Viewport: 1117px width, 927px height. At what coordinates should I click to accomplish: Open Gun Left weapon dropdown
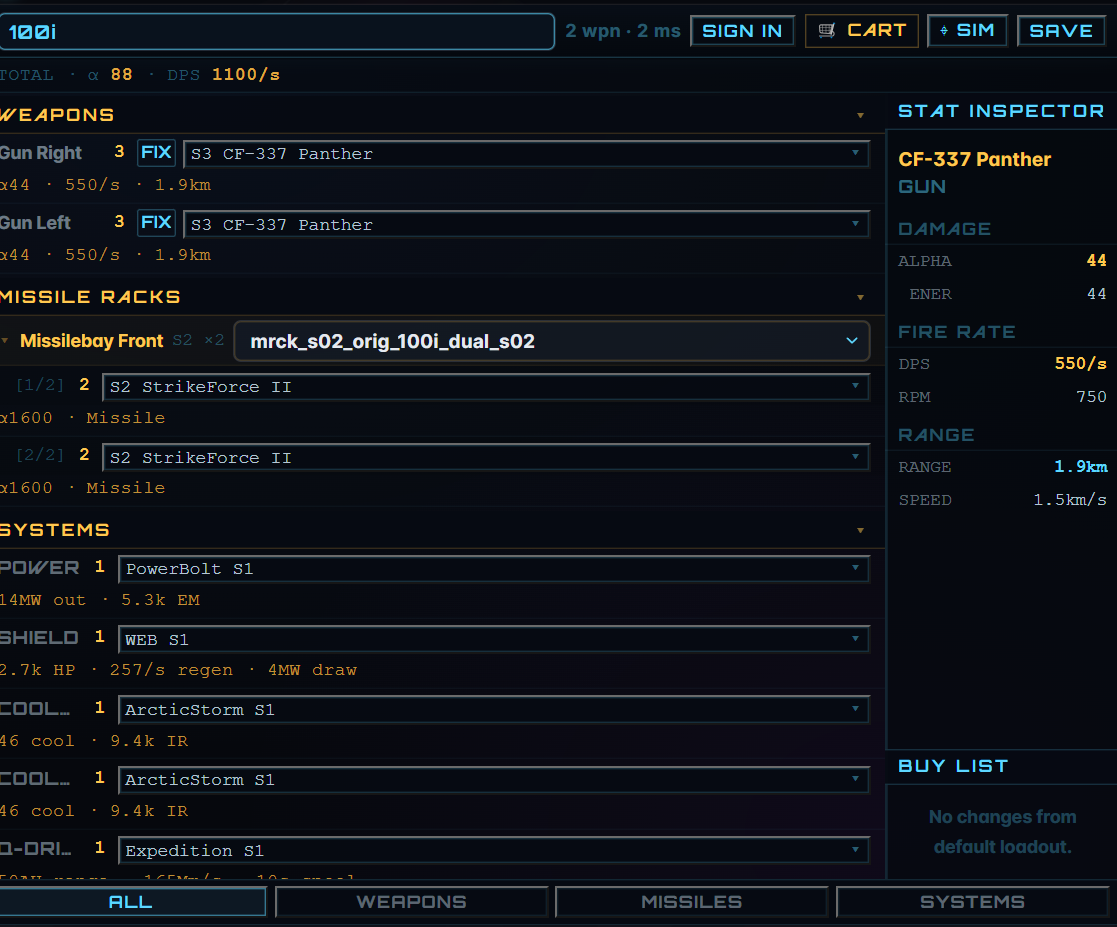click(526, 224)
